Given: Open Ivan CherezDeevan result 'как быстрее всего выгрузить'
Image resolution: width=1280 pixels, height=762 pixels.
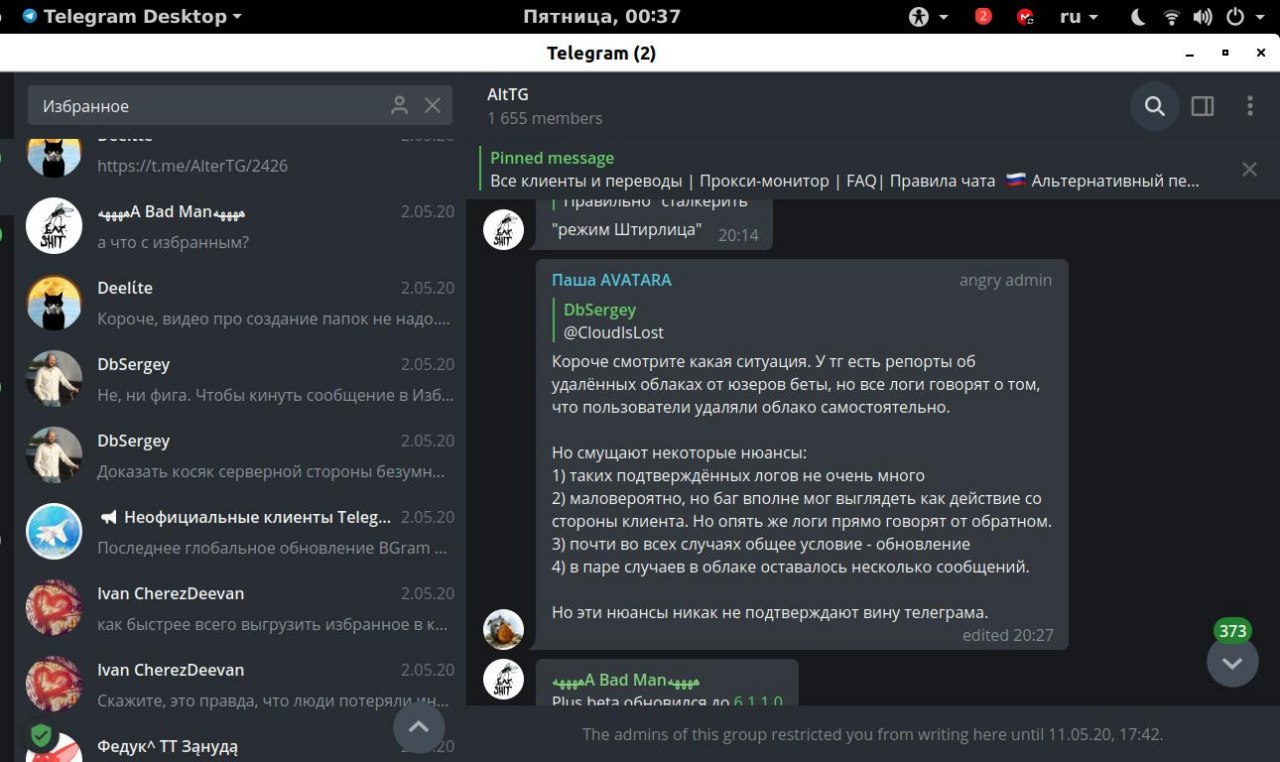Looking at the screenshot, I should click(x=240, y=608).
